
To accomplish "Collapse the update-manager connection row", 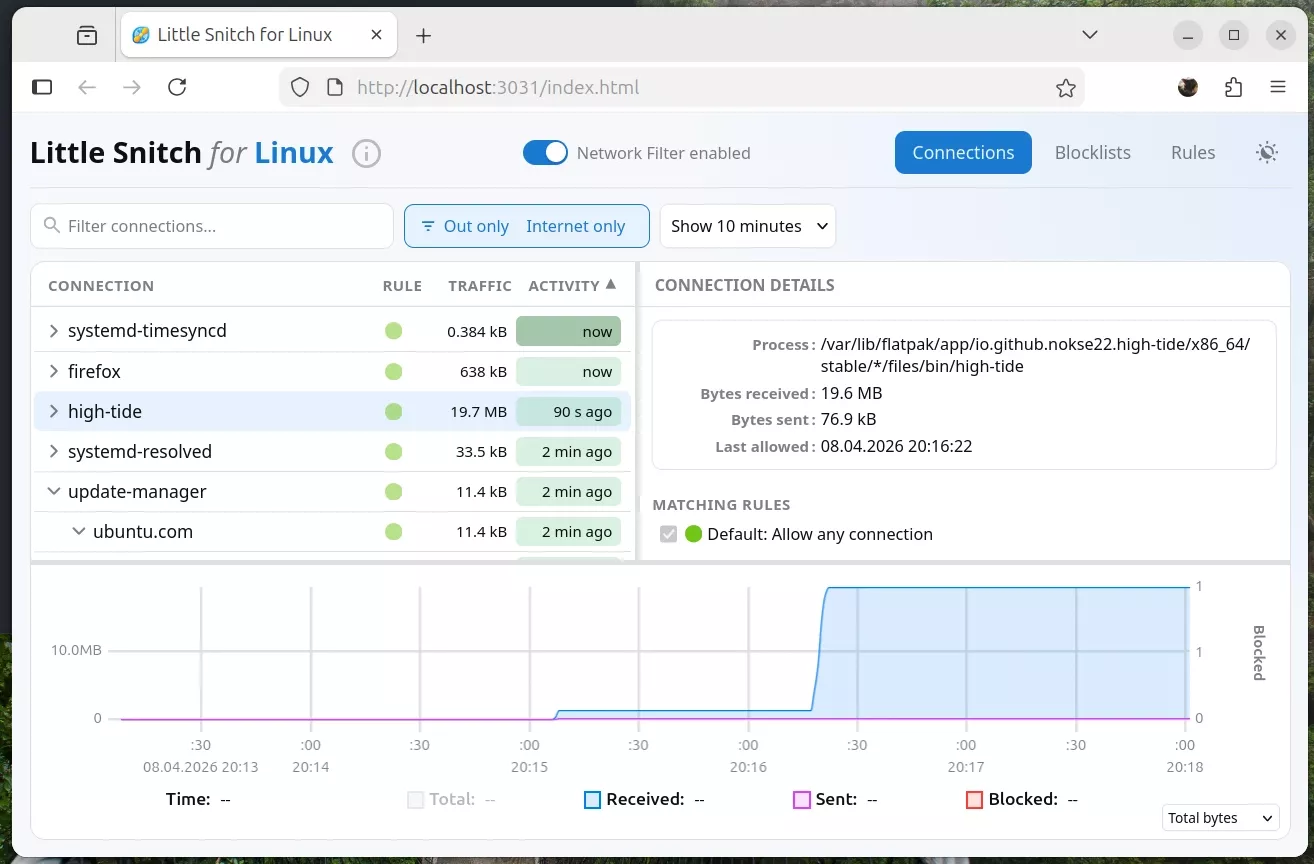I will tap(54, 491).
